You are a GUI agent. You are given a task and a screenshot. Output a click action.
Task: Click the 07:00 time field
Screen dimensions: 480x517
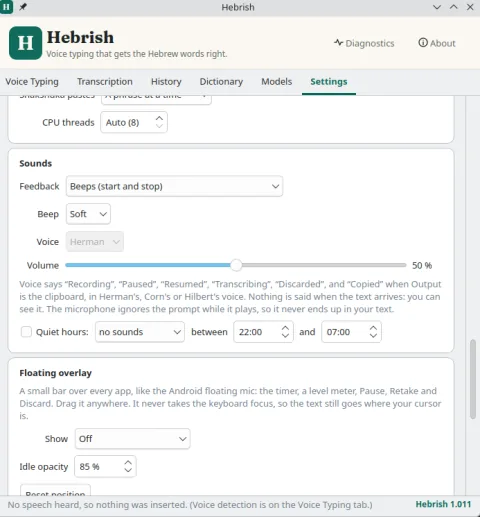pyautogui.click(x=351, y=332)
